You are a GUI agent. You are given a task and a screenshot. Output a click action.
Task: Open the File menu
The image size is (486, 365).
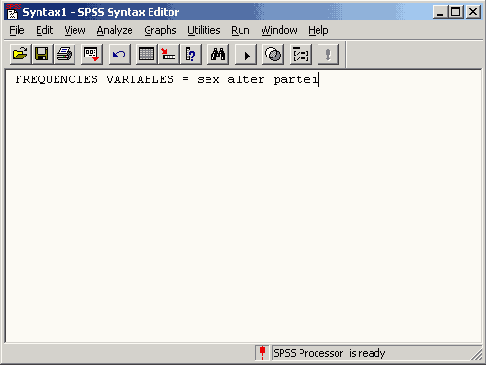(x=17, y=30)
